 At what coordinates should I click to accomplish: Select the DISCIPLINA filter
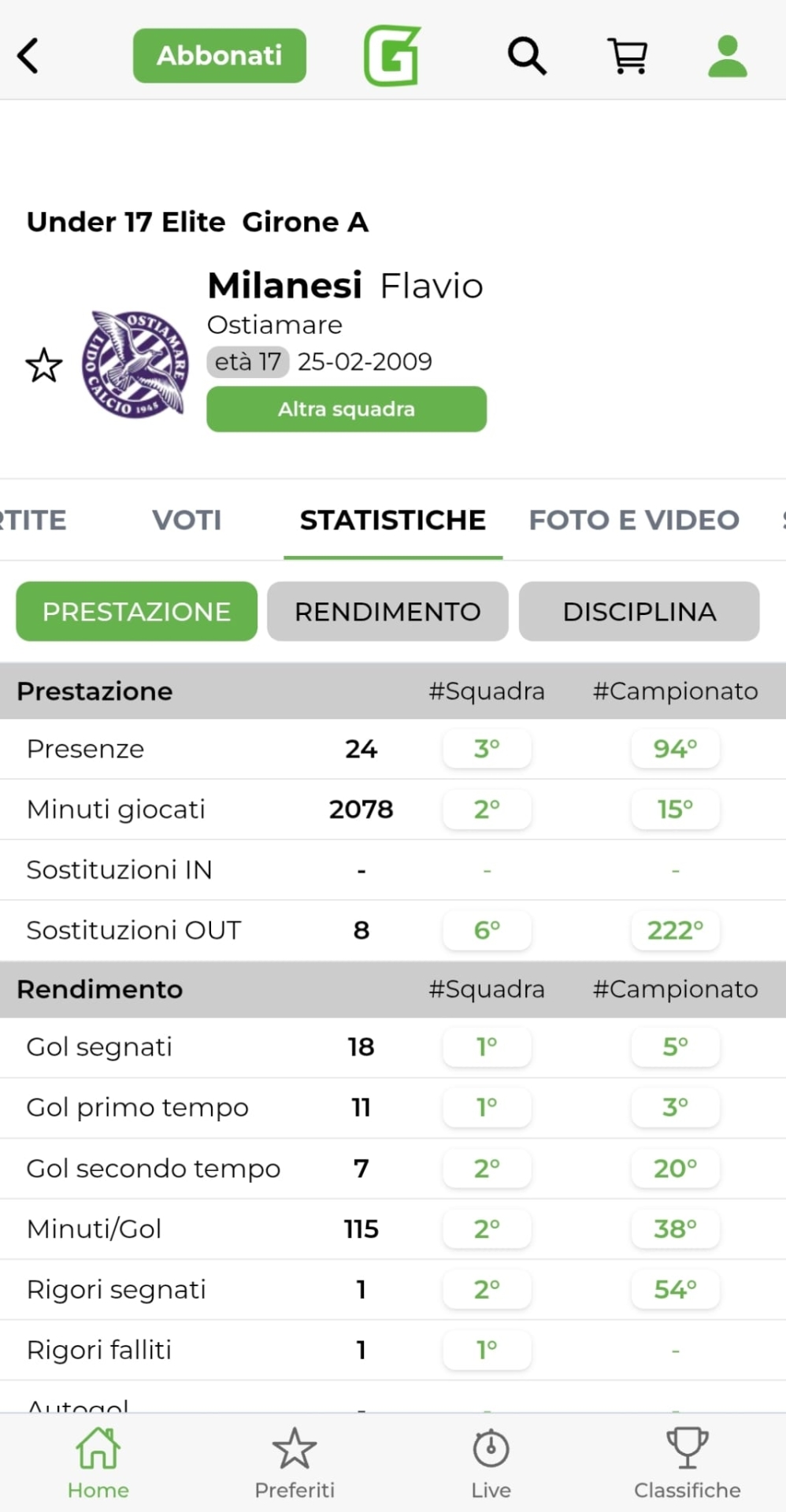639,611
